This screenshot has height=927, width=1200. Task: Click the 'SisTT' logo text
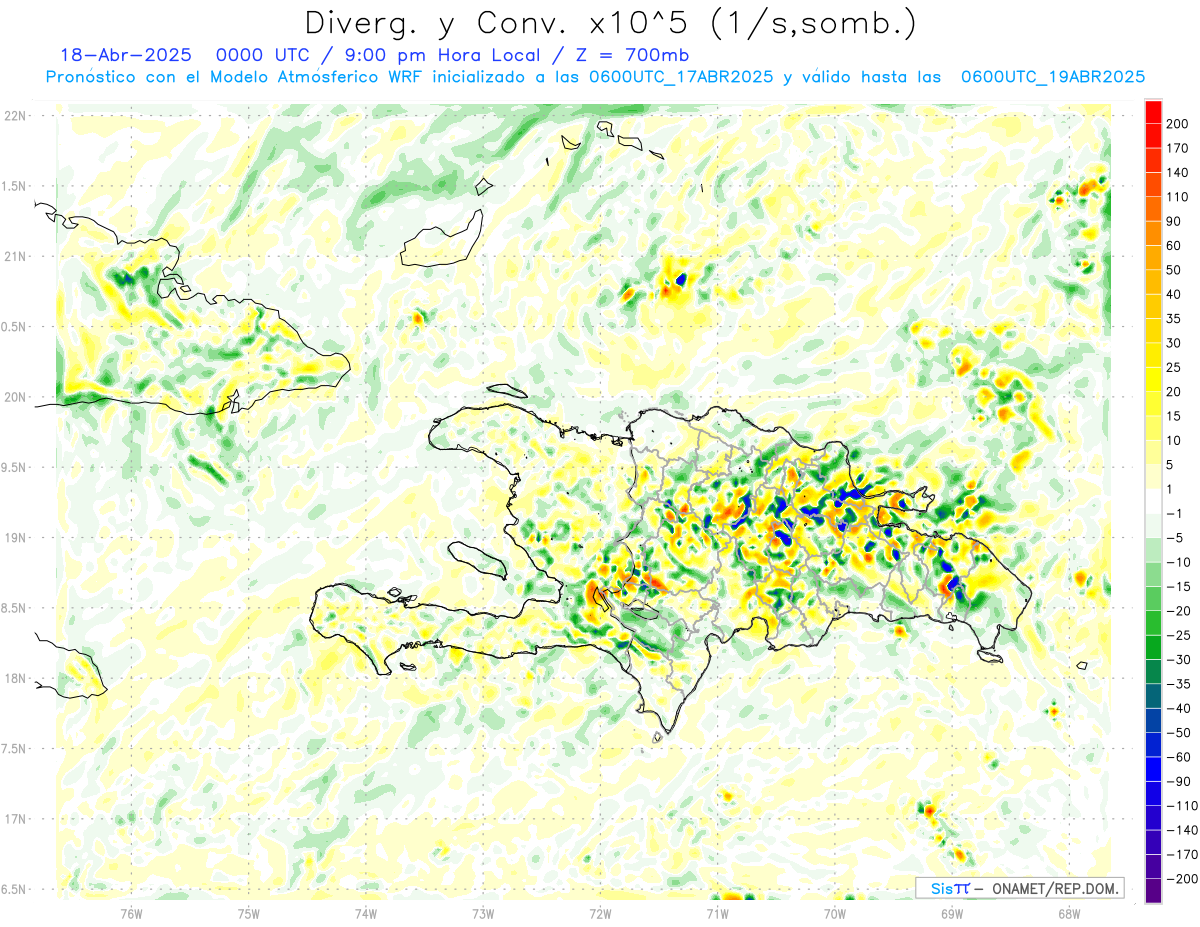[950, 888]
